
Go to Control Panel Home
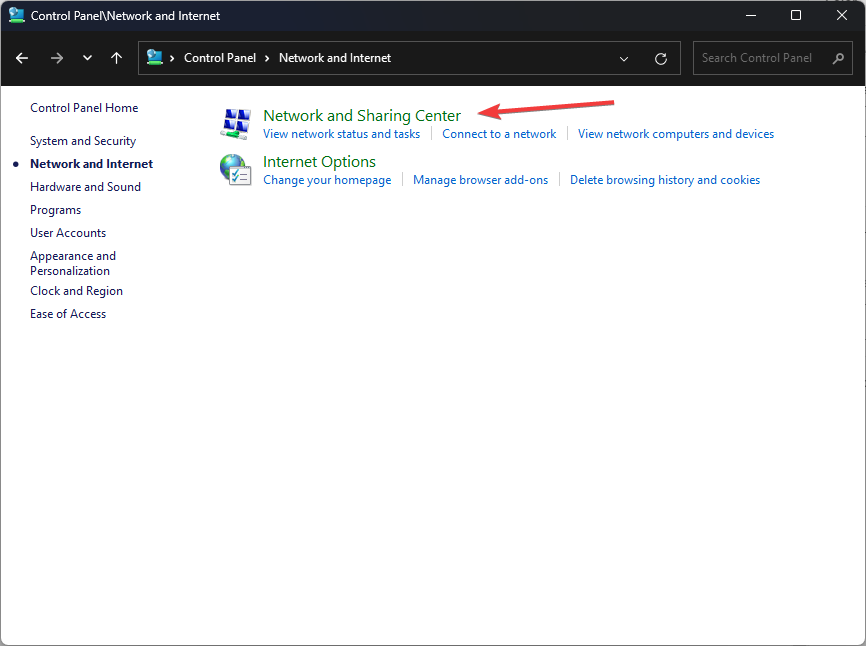84,108
